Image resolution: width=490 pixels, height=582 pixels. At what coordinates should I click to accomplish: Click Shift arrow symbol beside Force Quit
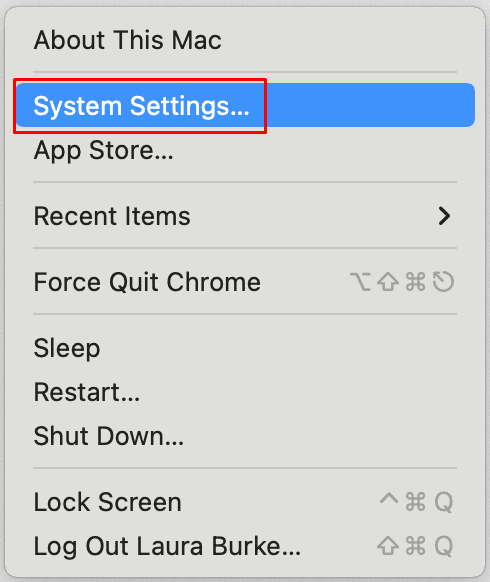388,282
